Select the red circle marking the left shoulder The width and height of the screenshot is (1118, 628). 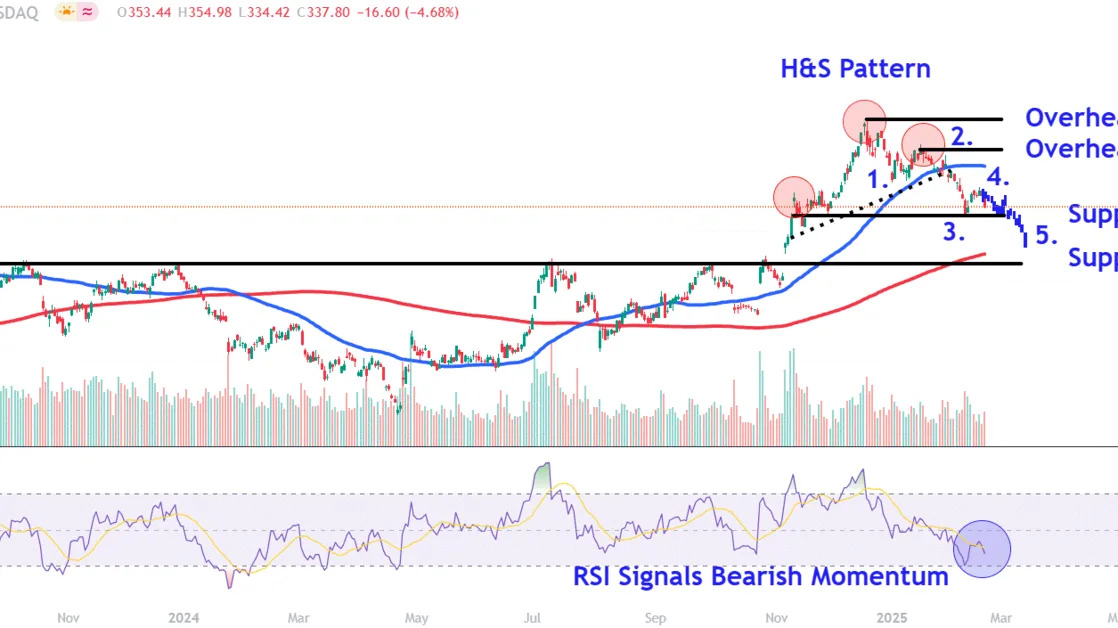click(x=794, y=197)
